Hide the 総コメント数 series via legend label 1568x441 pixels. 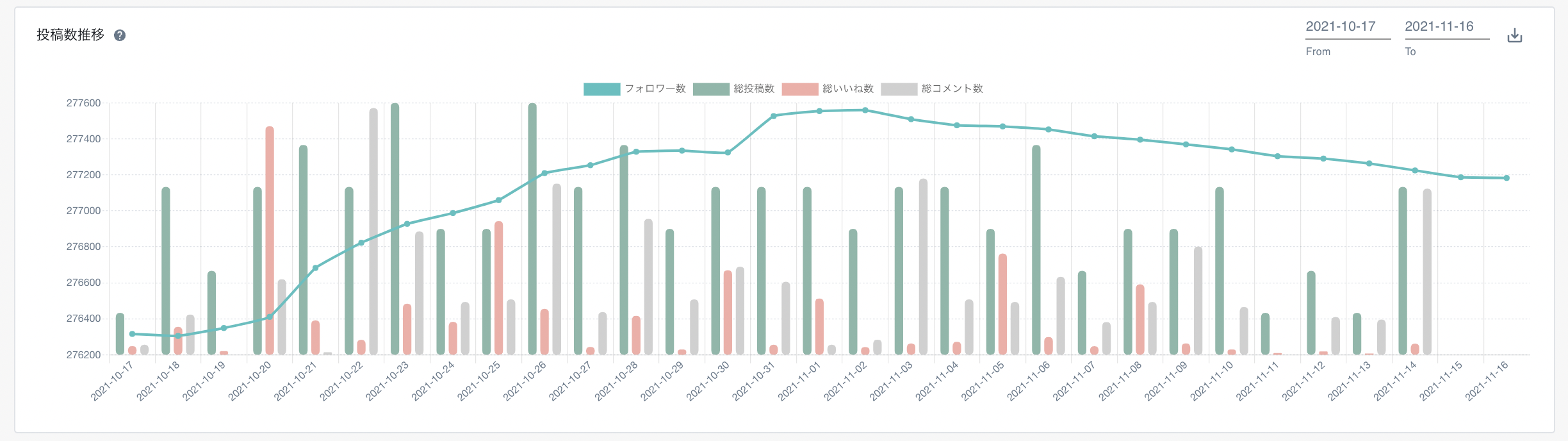coord(952,89)
